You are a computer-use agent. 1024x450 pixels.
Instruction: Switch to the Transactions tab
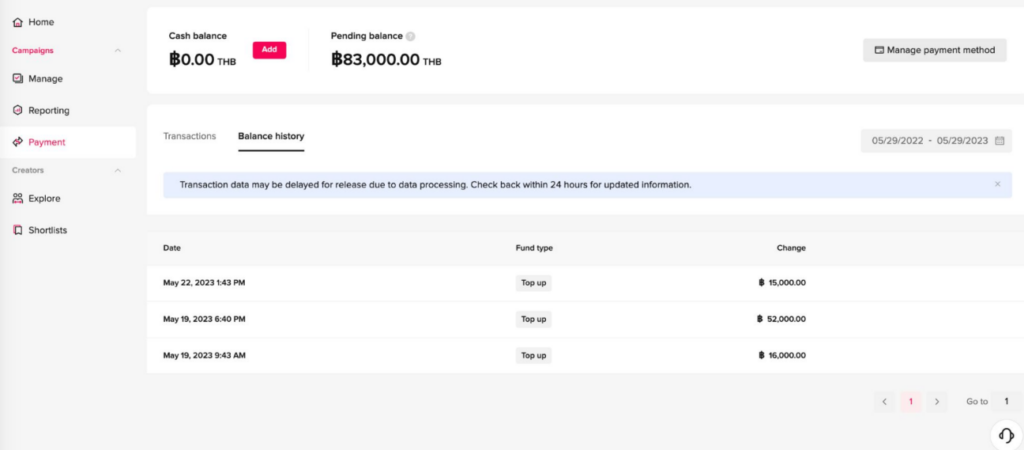189,137
